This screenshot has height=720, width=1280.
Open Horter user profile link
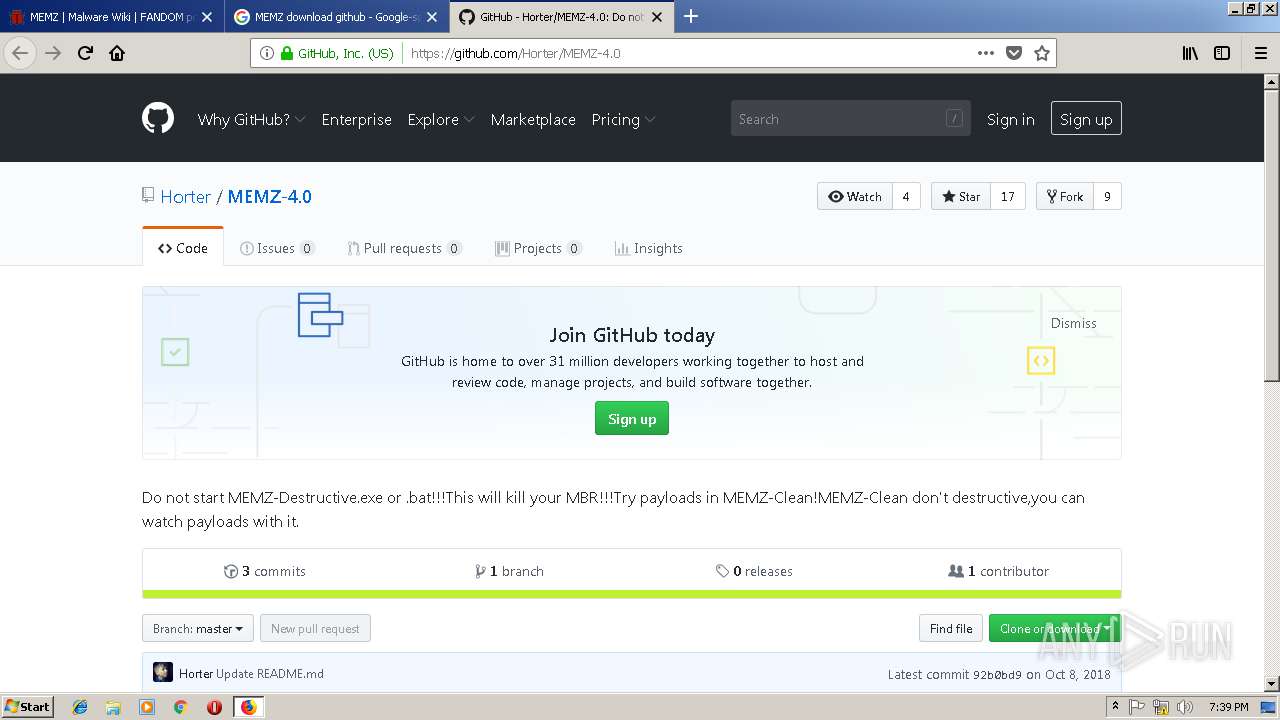[x=186, y=197]
